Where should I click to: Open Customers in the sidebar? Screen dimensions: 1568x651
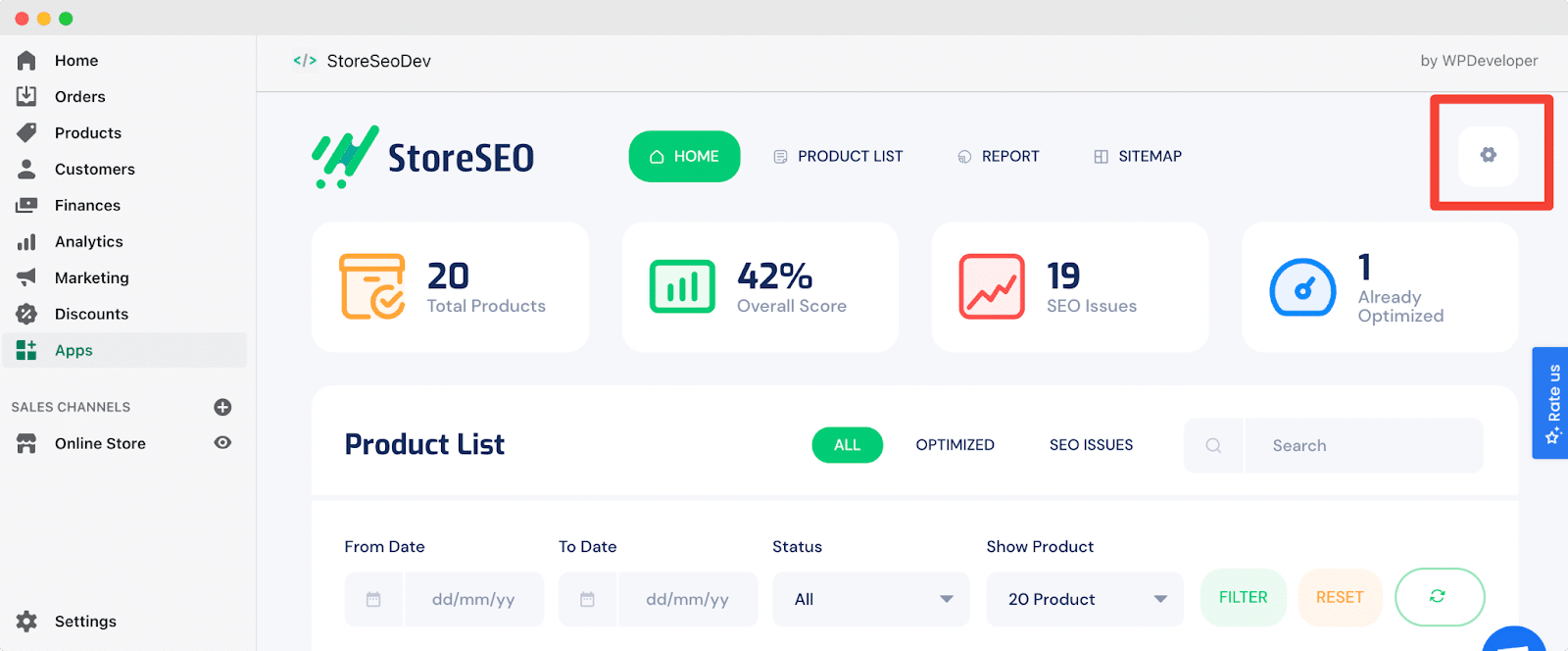(95, 169)
